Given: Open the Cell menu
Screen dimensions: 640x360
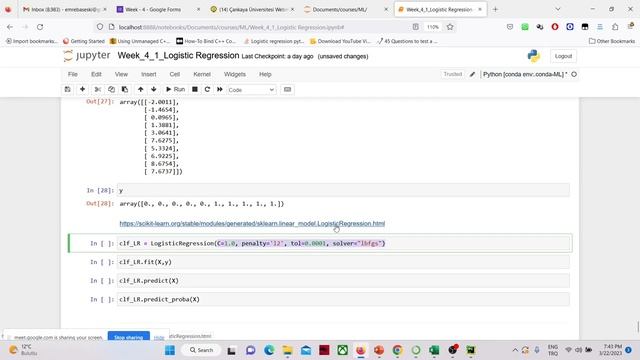Looking at the screenshot, I should coord(175,74).
